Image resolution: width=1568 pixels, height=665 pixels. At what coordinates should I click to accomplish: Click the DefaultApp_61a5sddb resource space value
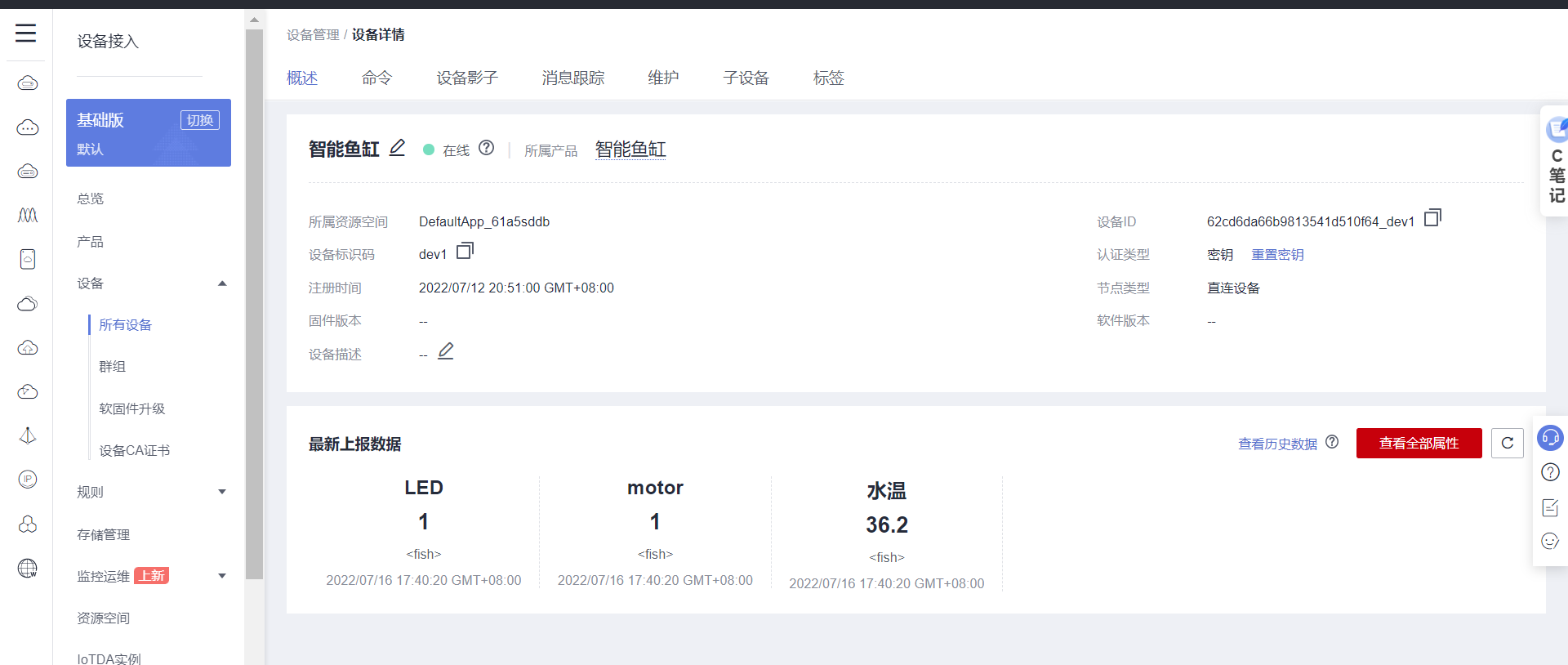pos(484,222)
